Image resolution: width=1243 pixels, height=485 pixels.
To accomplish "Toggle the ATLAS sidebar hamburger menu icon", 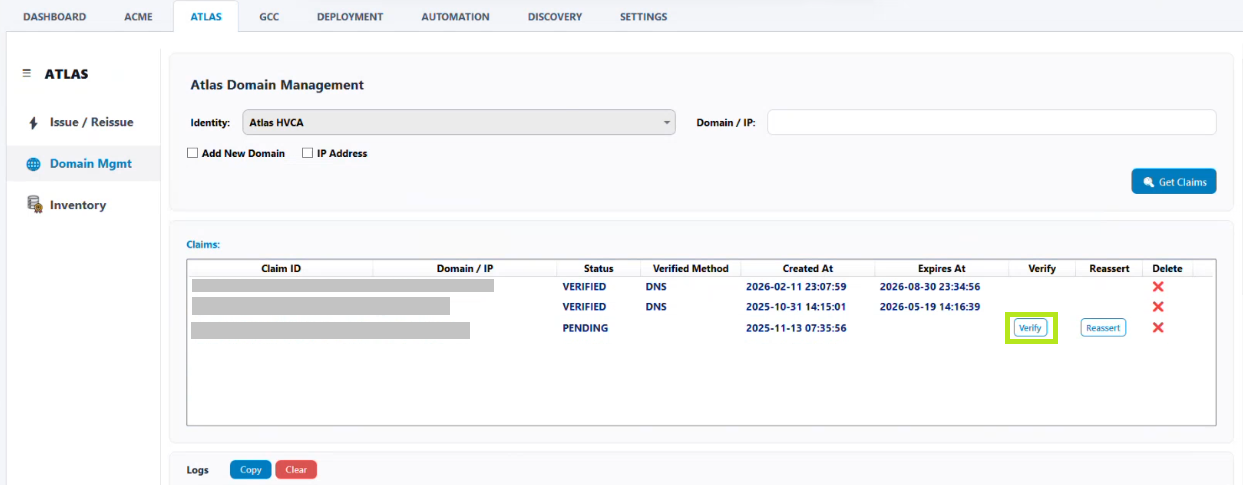I will coord(27,74).
